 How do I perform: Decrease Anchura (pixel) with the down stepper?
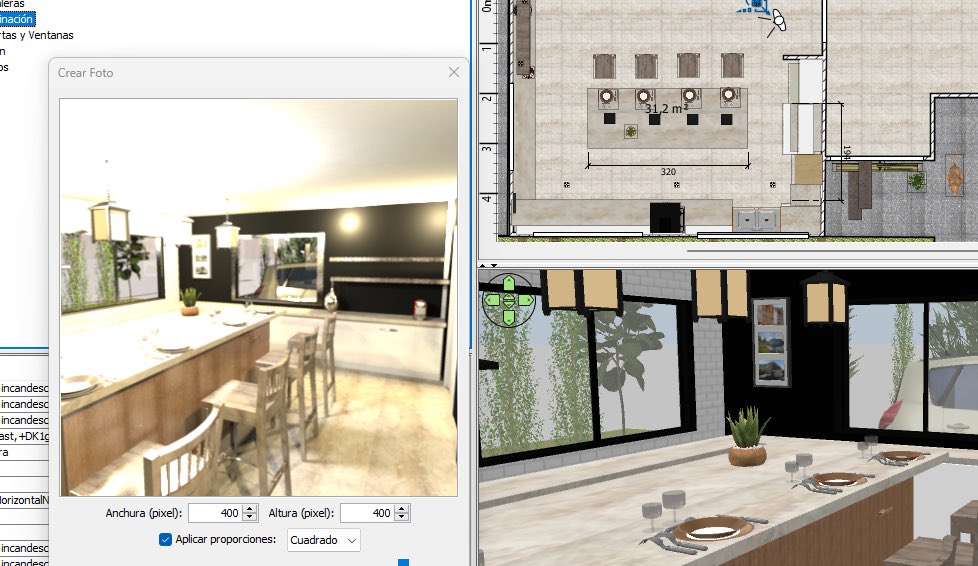click(250, 517)
